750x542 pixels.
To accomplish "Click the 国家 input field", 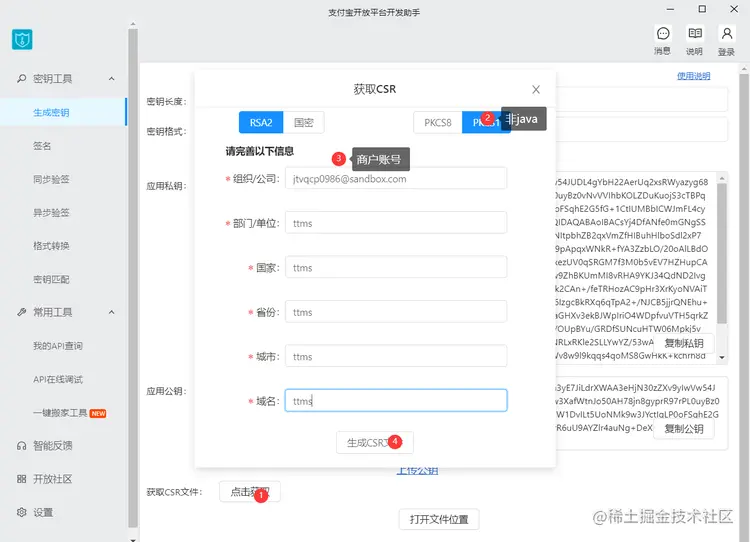I will [396, 267].
